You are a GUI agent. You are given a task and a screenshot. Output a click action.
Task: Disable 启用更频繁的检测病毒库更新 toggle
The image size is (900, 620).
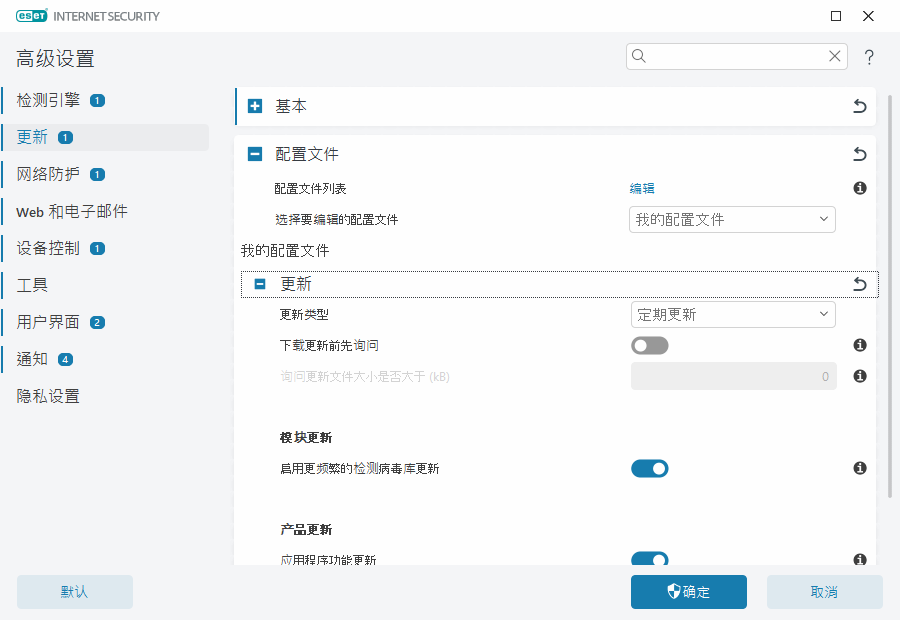[650, 468]
